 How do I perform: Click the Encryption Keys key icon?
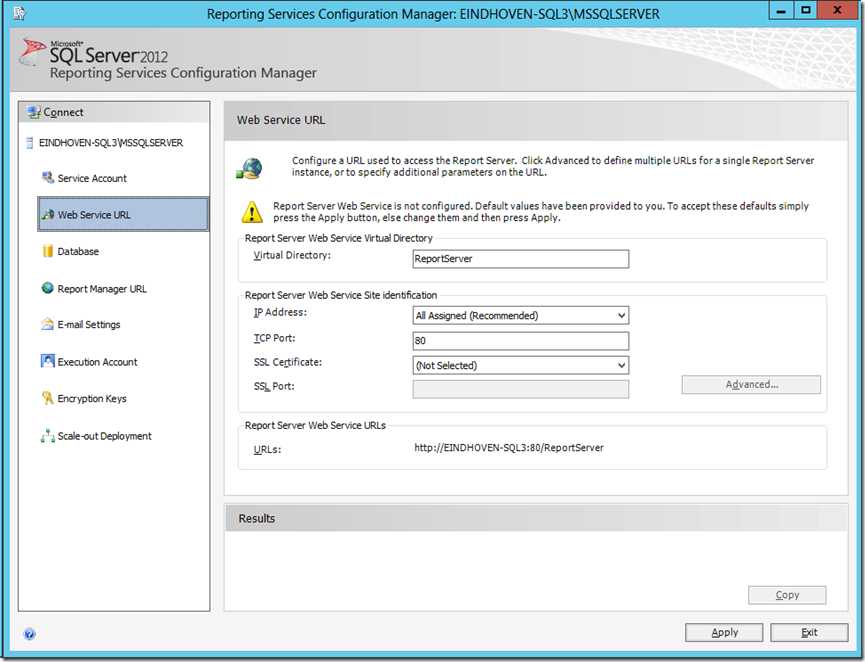[x=48, y=398]
